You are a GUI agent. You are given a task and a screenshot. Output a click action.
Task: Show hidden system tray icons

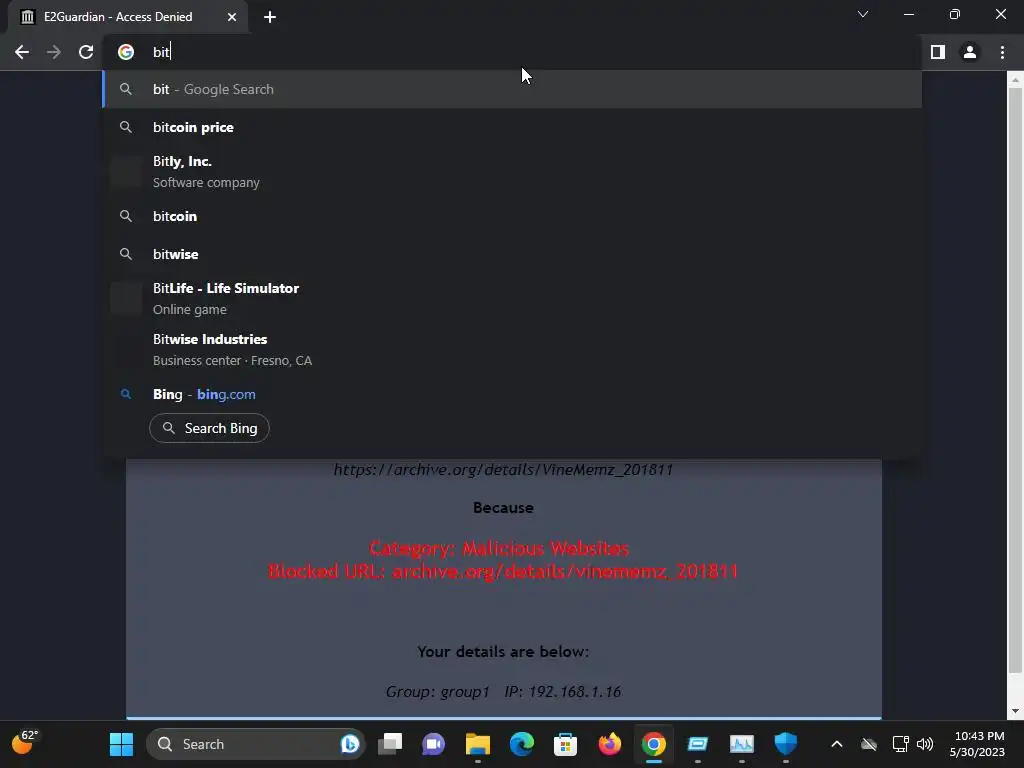837,744
